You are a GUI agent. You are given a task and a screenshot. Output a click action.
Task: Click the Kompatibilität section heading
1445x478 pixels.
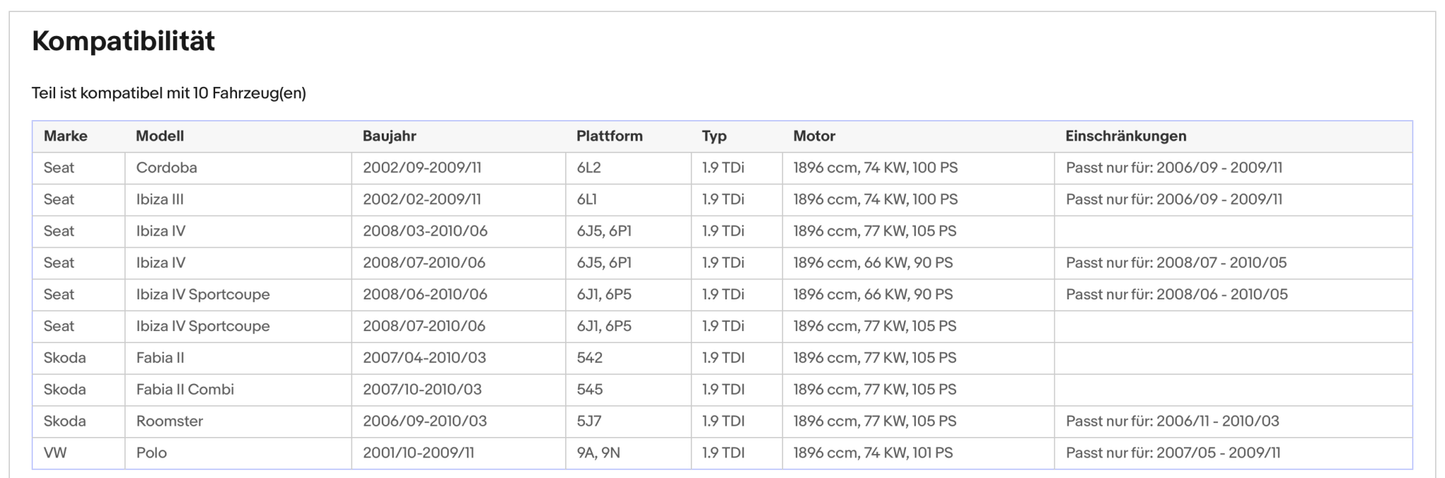click(x=123, y=41)
